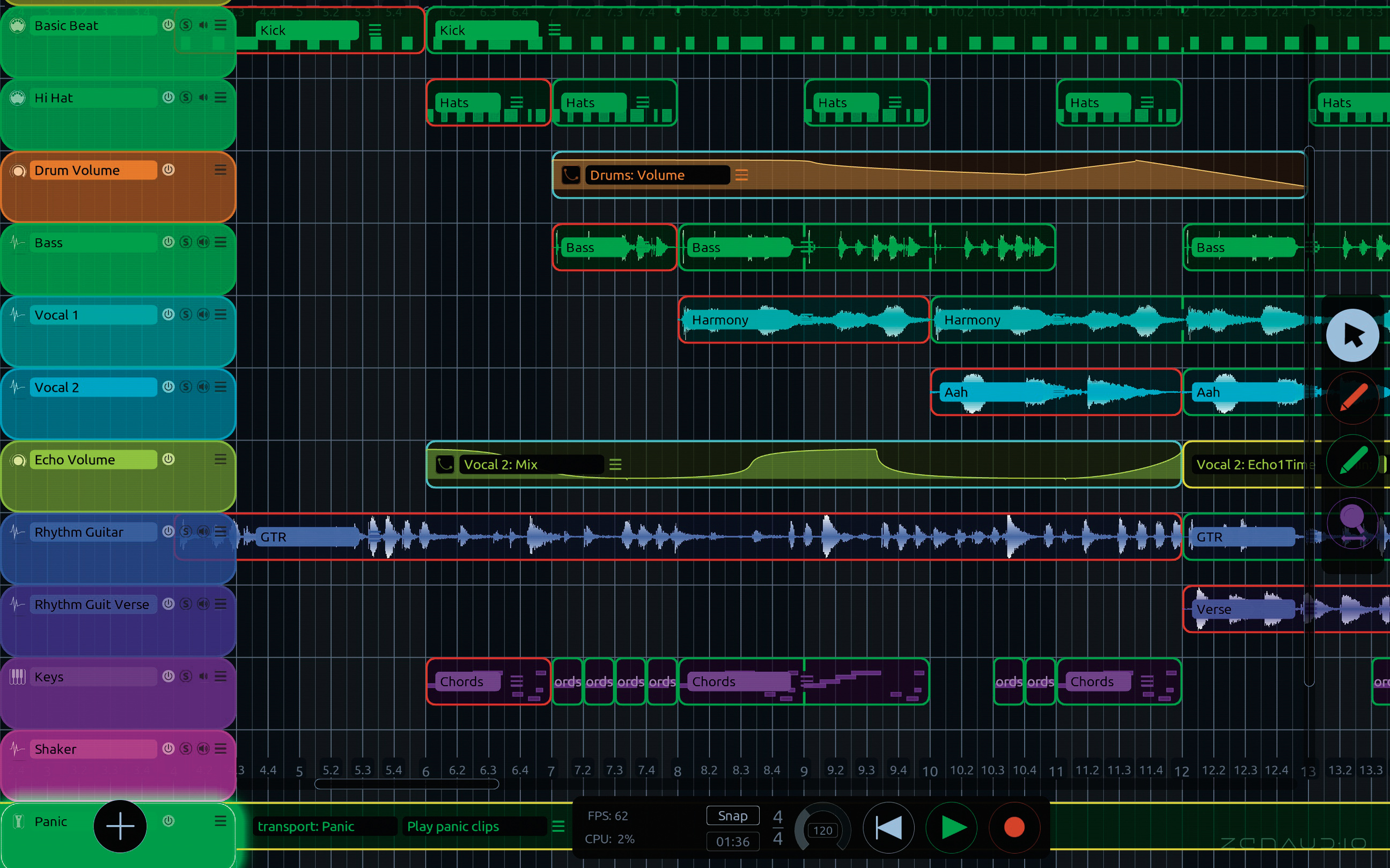The height and width of the screenshot is (868, 1390).
Task: Click the 120 tempo dial
Action: point(822,830)
